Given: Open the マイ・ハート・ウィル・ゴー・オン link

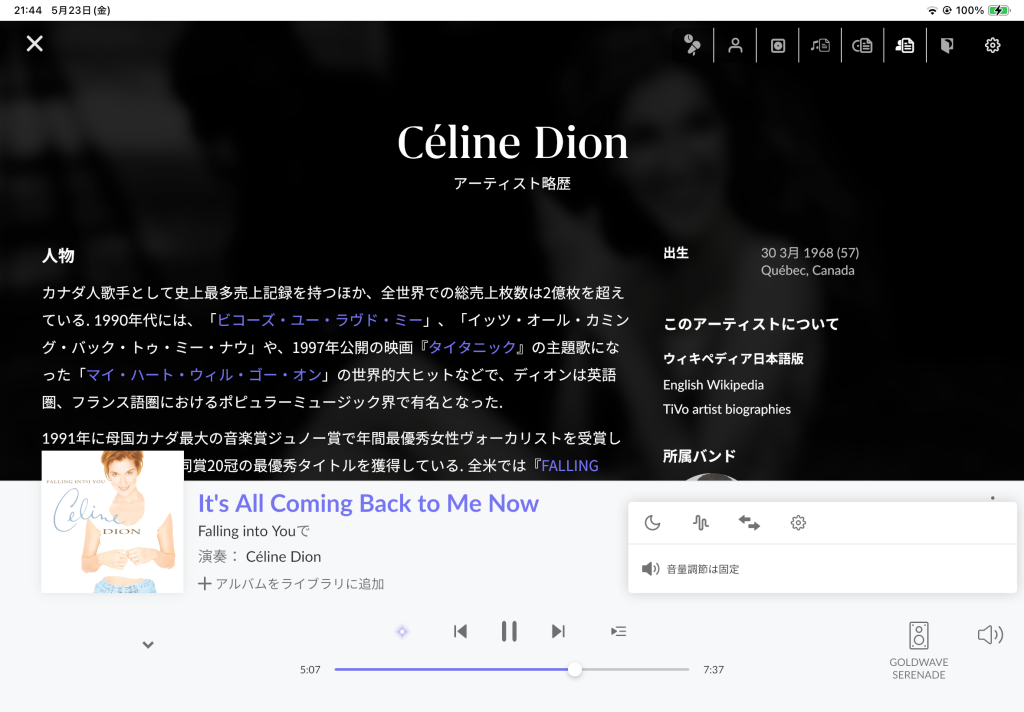Looking at the screenshot, I should coord(204,375).
